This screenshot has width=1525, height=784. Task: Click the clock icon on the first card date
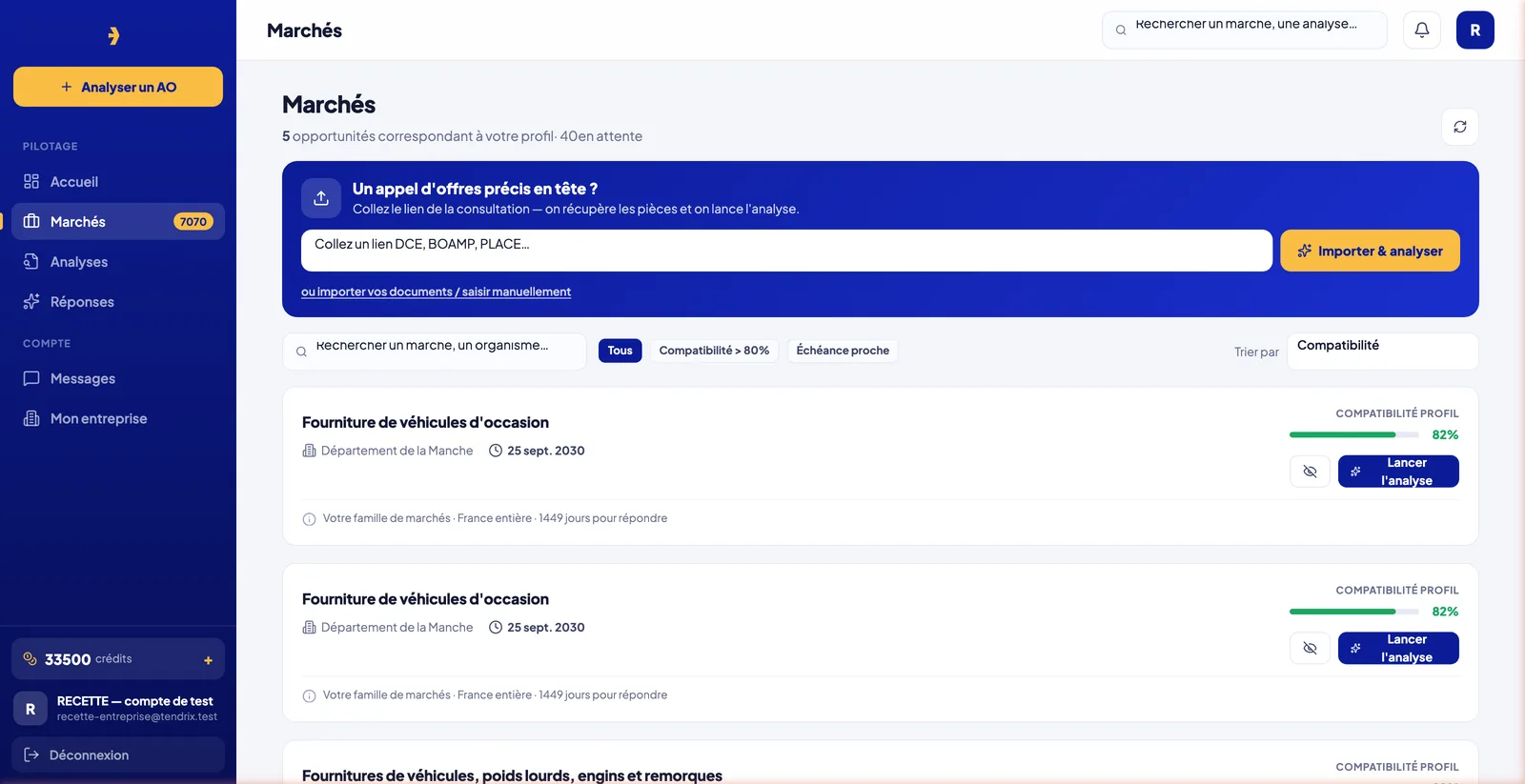[x=496, y=451]
